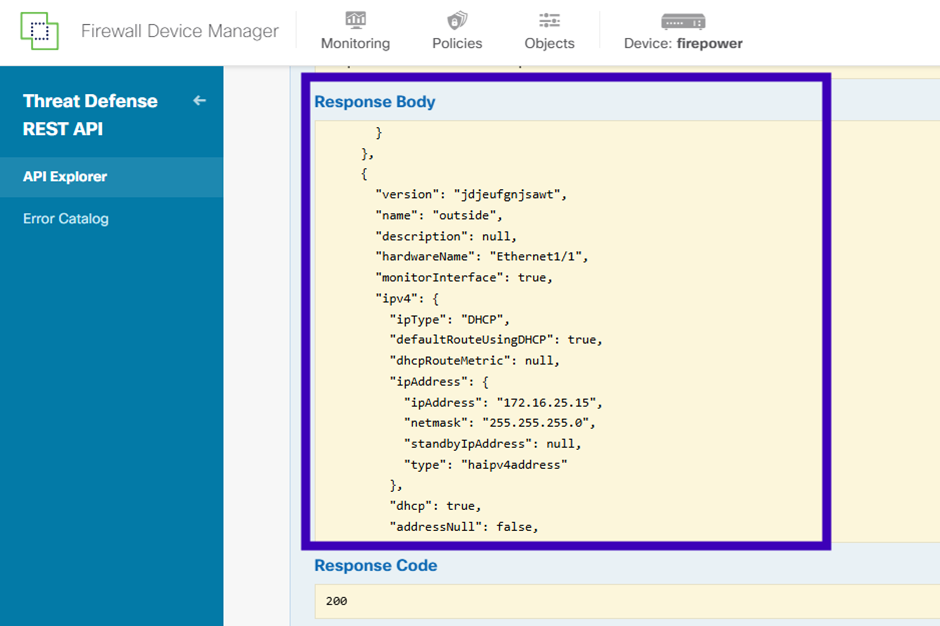Click the "standbyIpAddress": null line

coord(492,444)
